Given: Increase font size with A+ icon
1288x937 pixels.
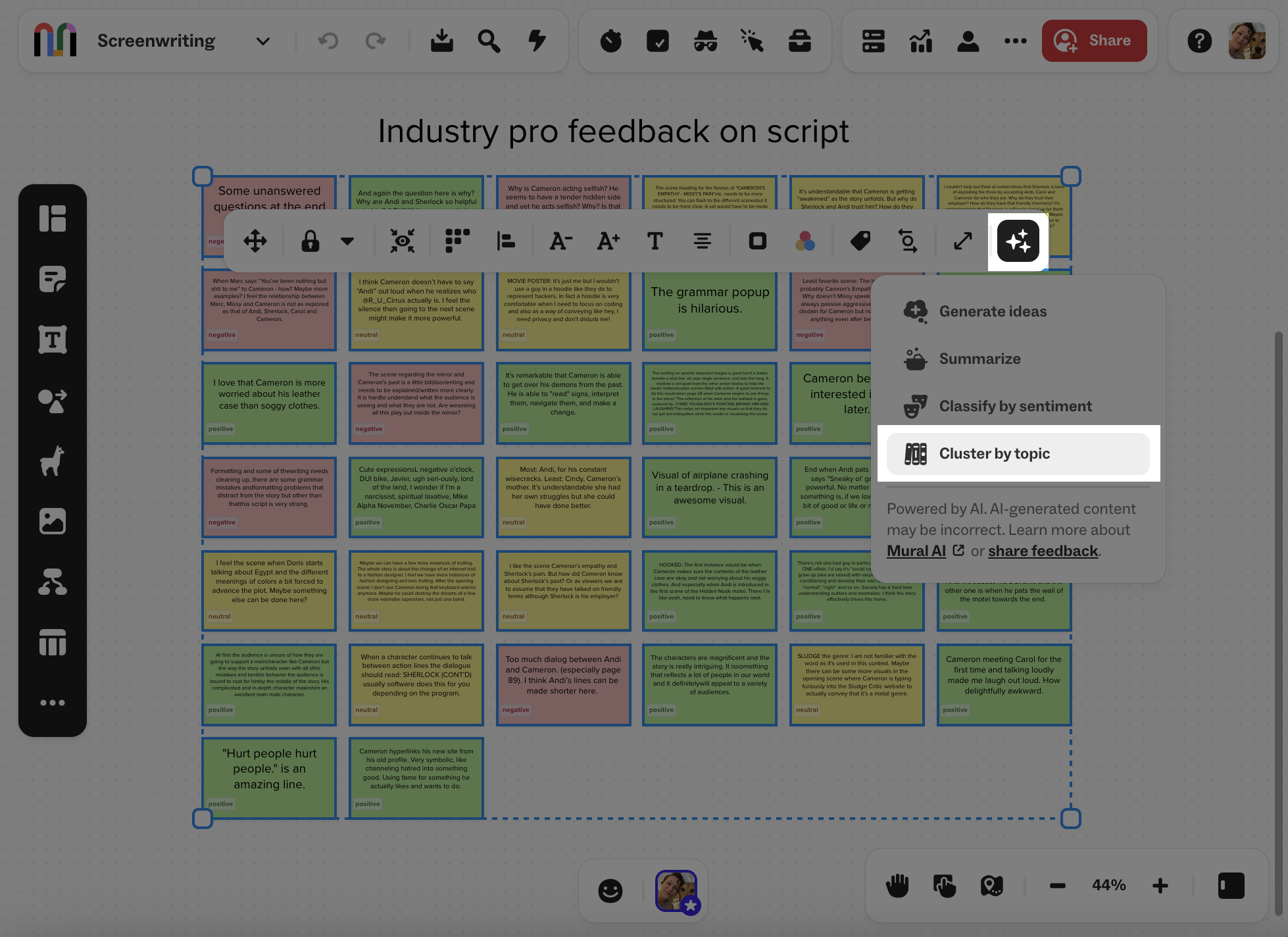Looking at the screenshot, I should point(608,241).
